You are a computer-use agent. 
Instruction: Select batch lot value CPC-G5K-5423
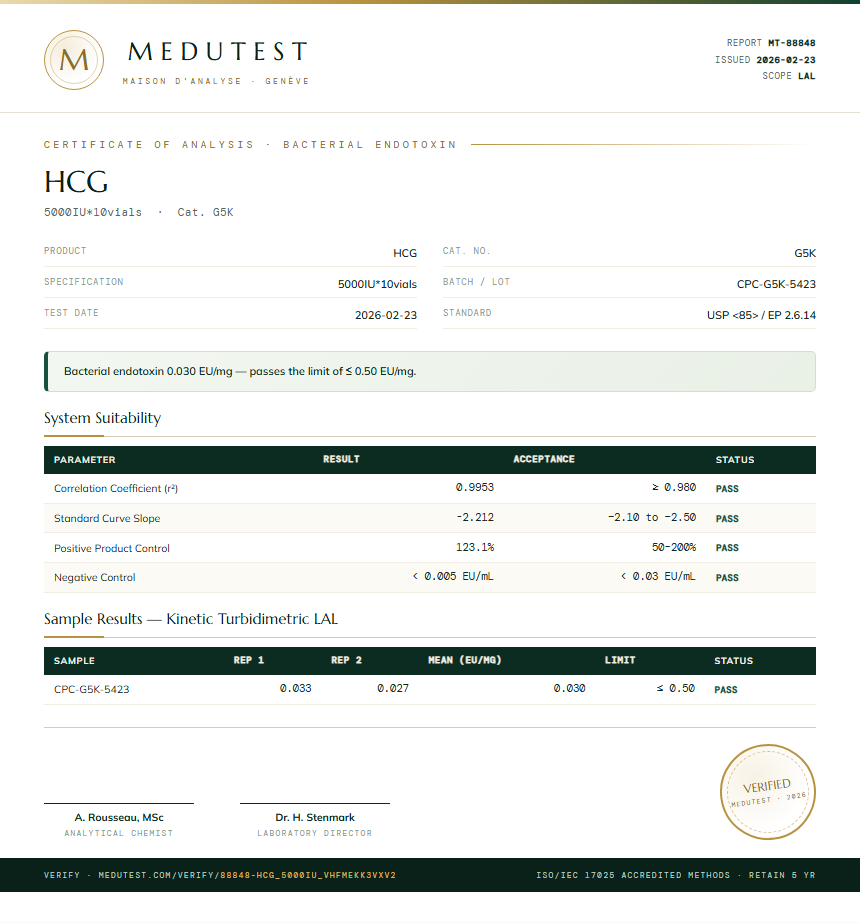point(776,284)
